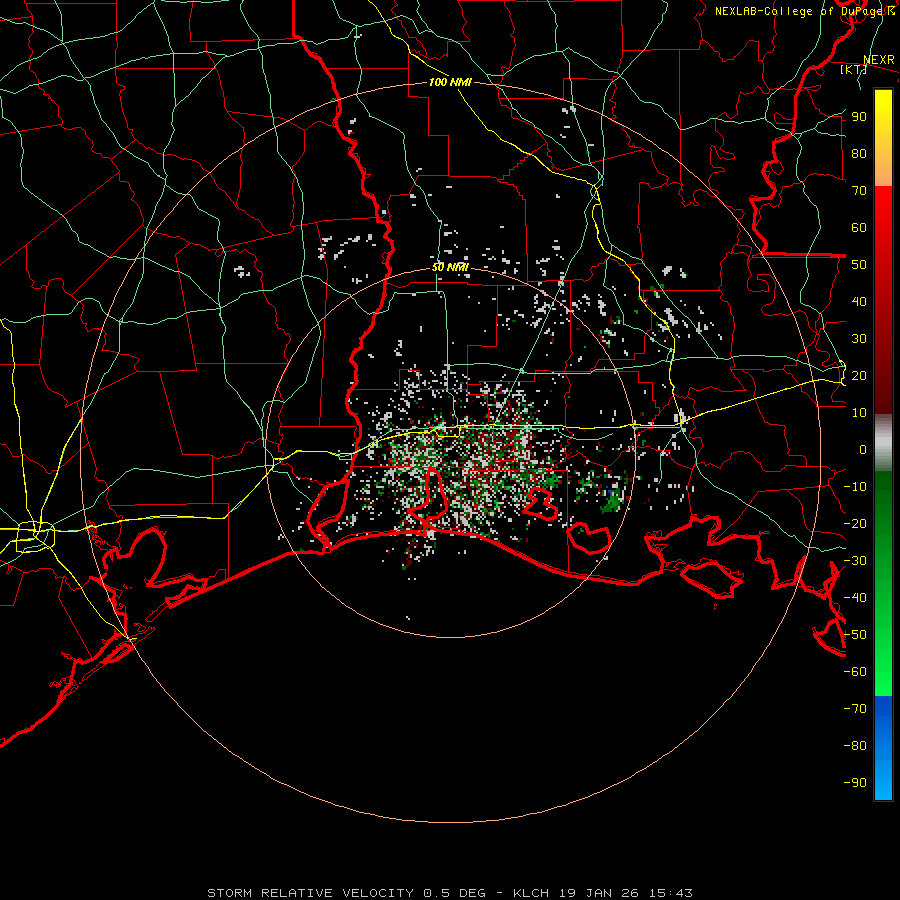Select the -70 value on velocity scale
The image size is (900, 900).
coord(855,709)
